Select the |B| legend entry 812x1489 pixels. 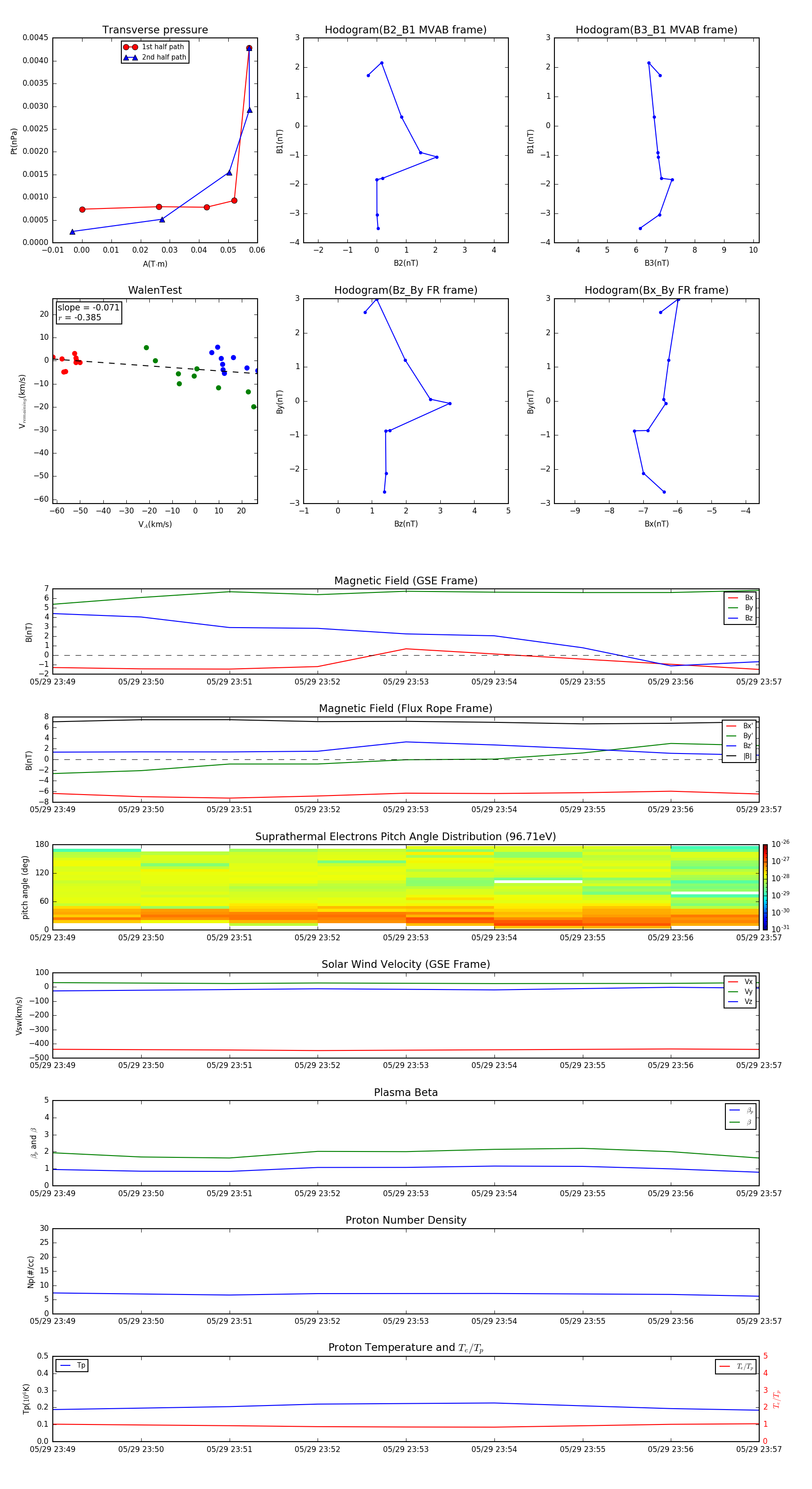(740, 756)
